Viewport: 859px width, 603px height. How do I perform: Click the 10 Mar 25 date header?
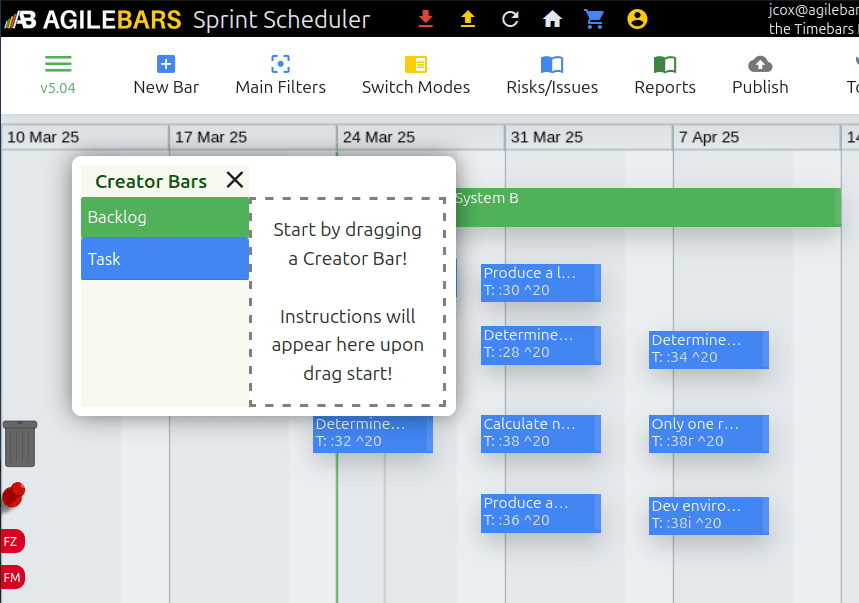click(43, 137)
